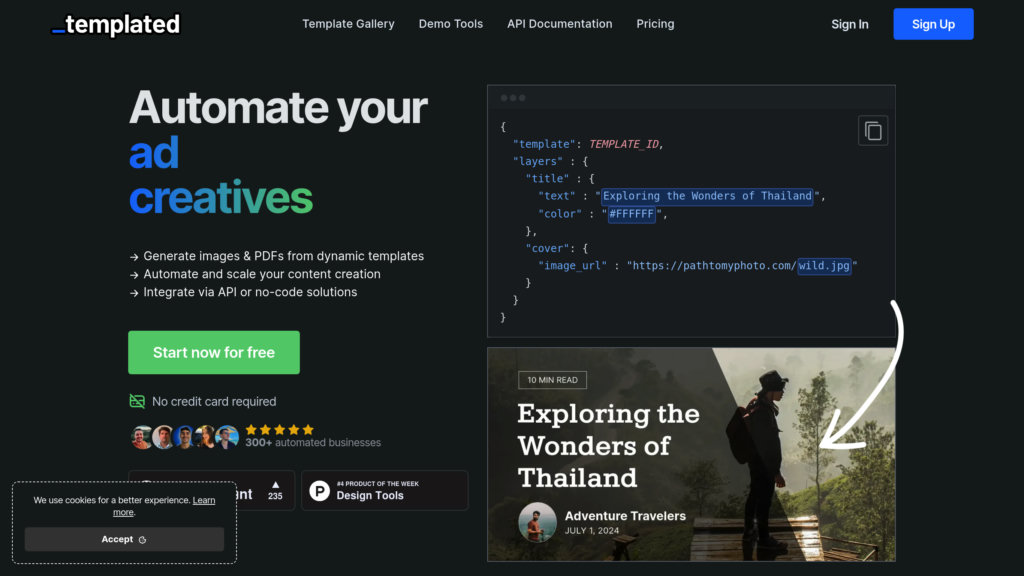
Task: View the Pricing page
Action: coord(655,24)
